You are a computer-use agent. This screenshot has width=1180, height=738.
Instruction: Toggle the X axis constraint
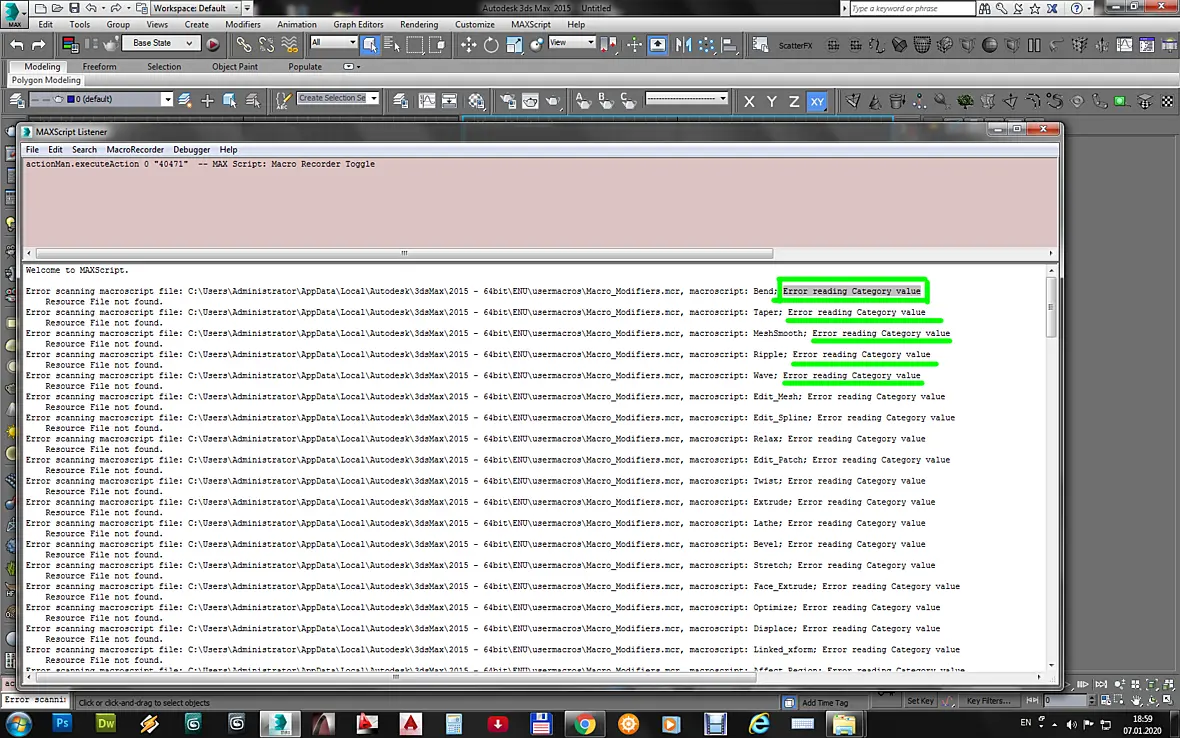tap(749, 102)
